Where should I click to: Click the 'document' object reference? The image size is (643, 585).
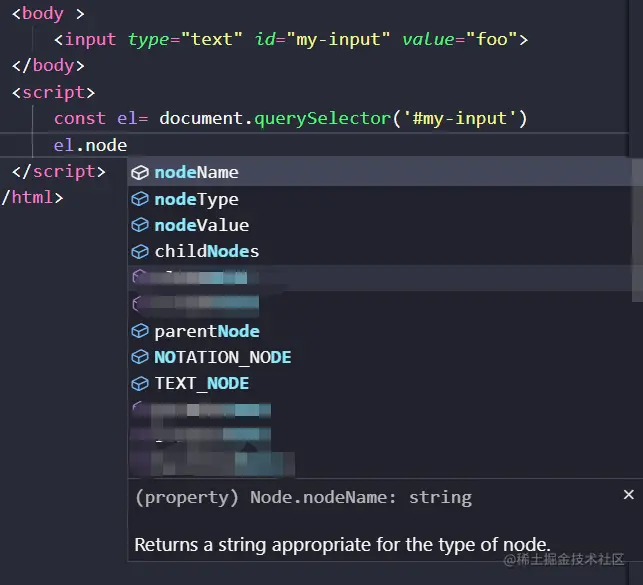tap(201, 118)
